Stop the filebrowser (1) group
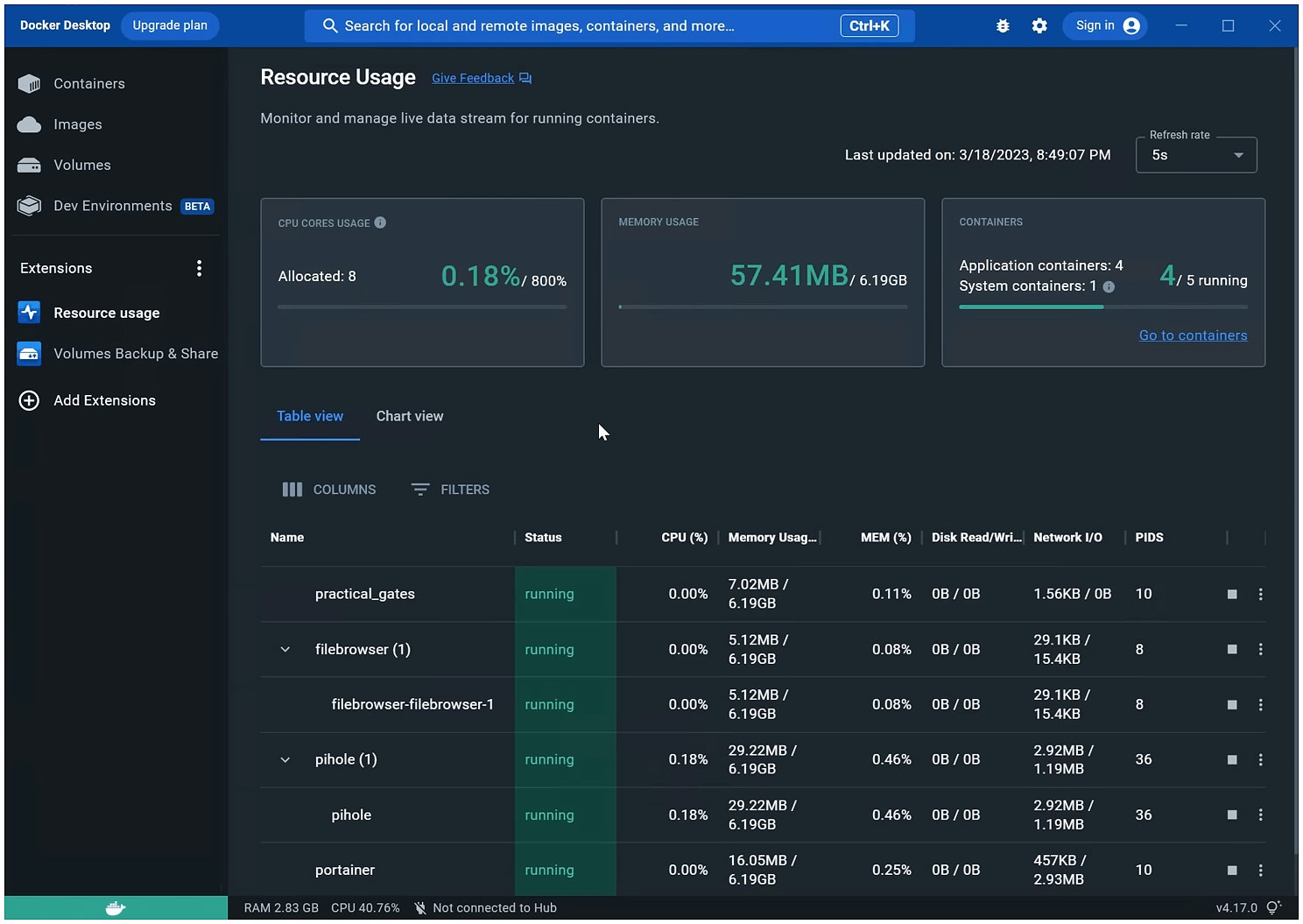Viewport: 1303px width, 924px height. [x=1232, y=649]
